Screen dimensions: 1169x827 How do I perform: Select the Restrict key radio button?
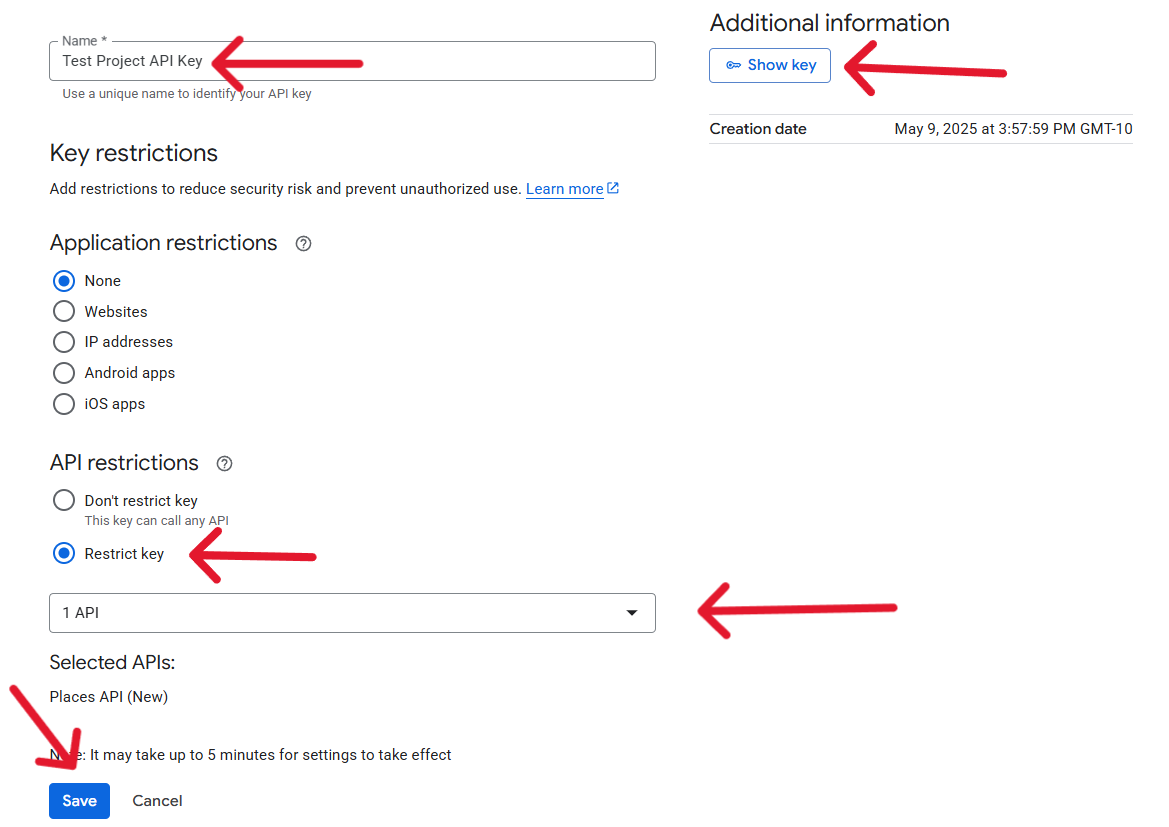click(64, 553)
